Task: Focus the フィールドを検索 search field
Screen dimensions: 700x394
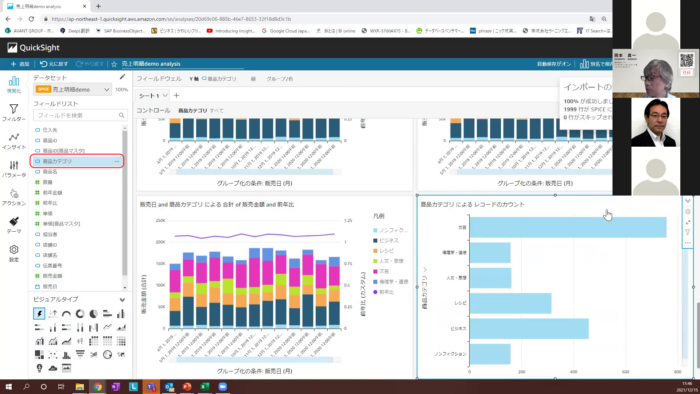Action: tap(80, 116)
